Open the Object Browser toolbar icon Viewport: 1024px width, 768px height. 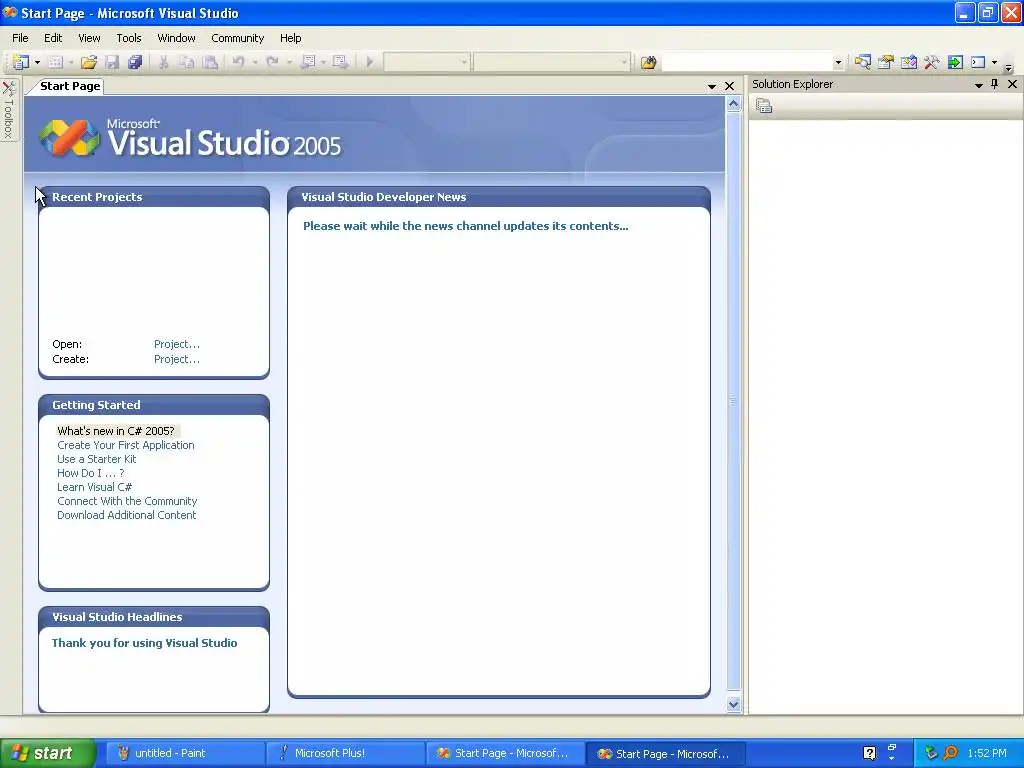point(908,62)
